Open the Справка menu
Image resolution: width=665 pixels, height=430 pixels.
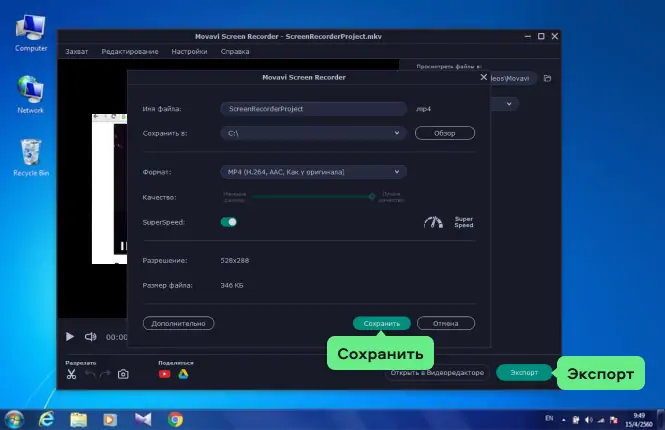[235, 51]
